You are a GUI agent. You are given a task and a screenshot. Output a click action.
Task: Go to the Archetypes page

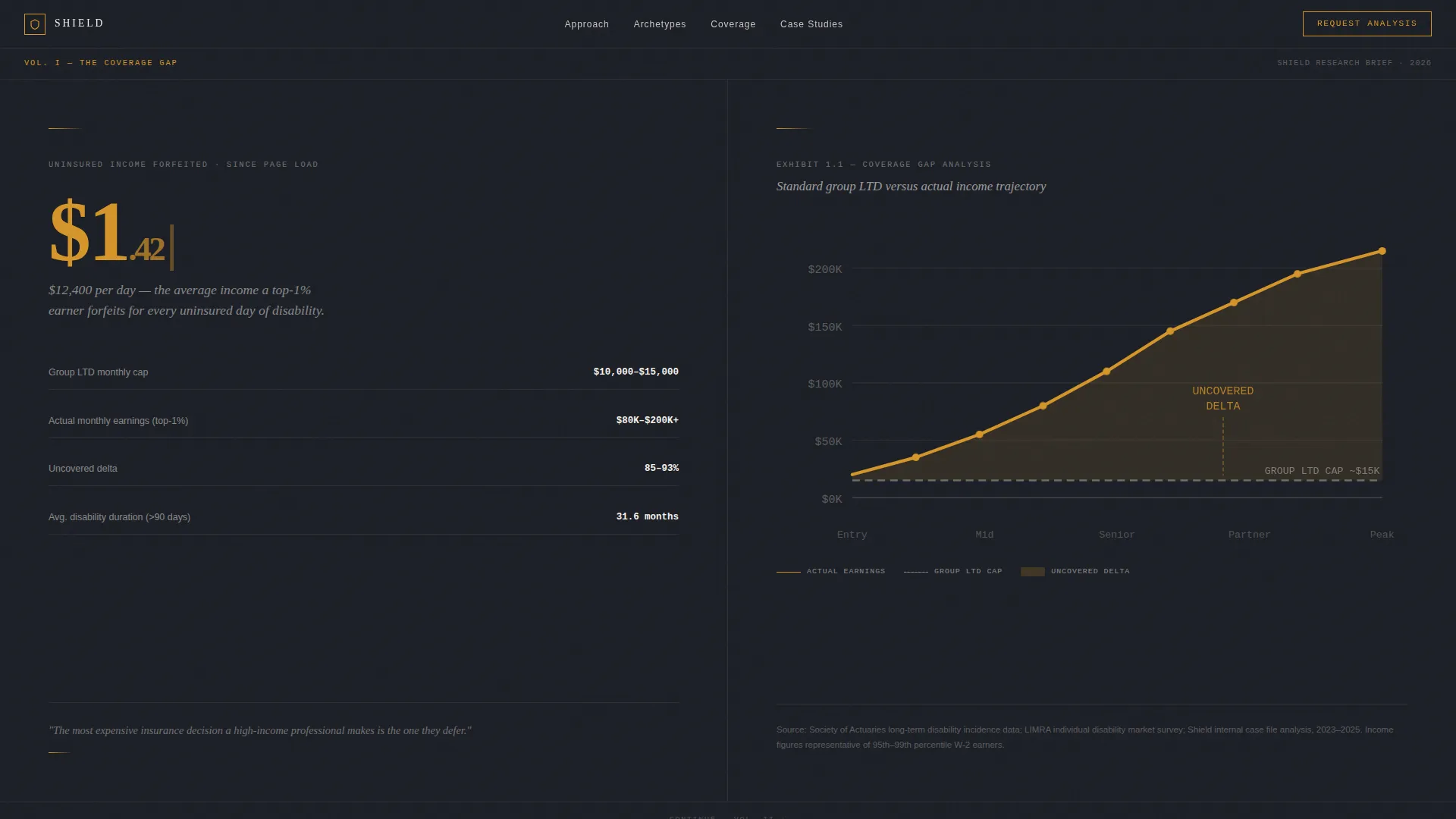click(660, 24)
